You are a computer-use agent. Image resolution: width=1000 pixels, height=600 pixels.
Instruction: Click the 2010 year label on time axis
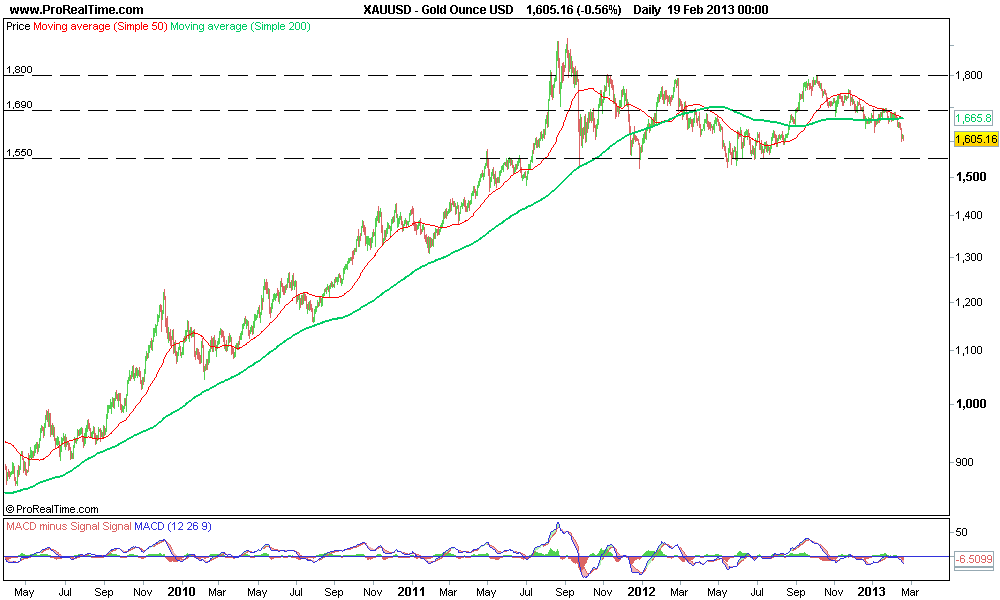181,592
